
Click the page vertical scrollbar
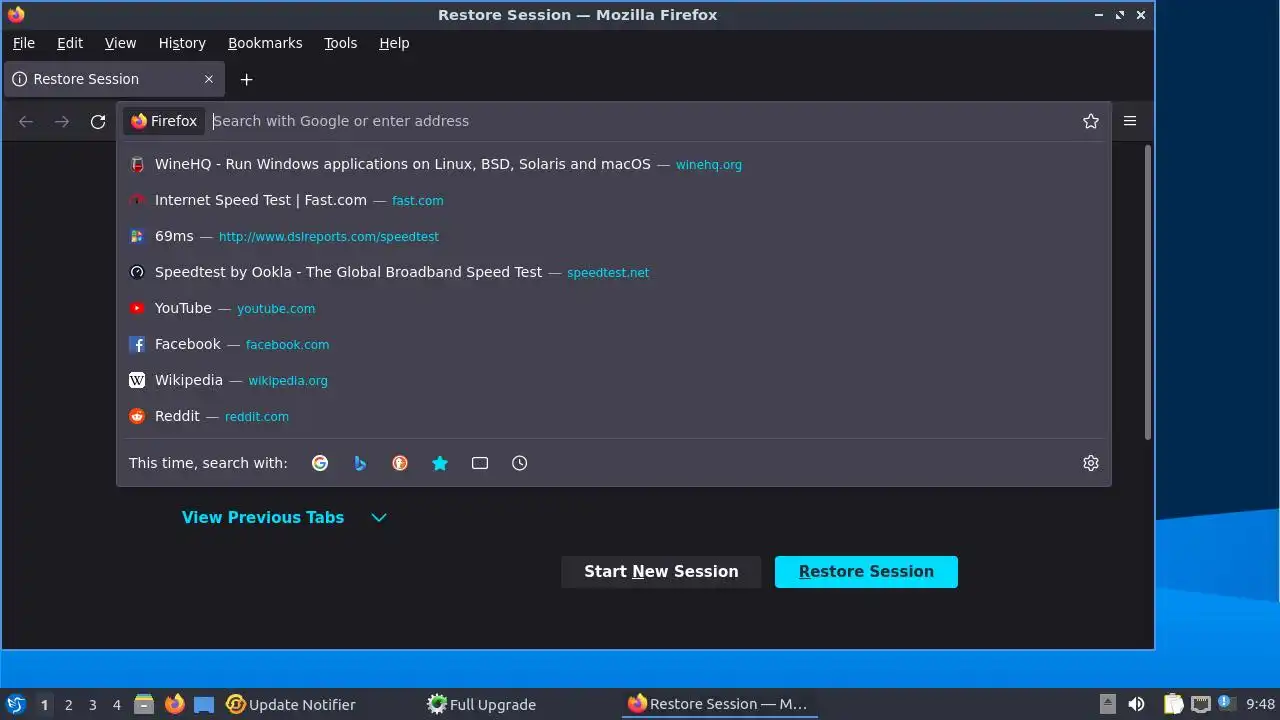(1147, 290)
